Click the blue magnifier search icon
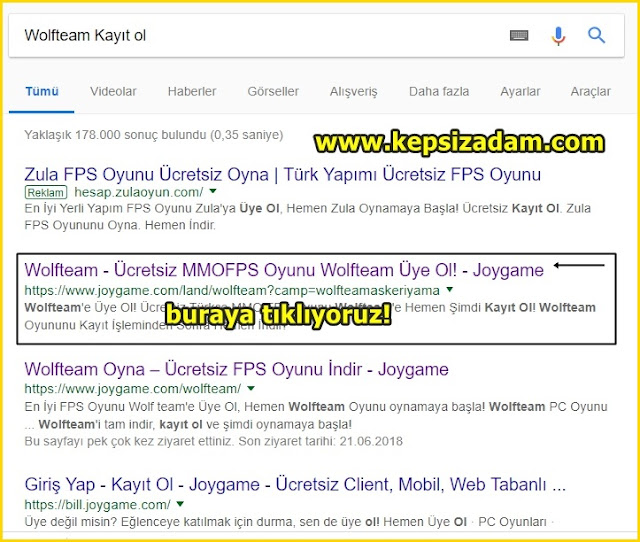The image size is (640, 542). (596, 36)
